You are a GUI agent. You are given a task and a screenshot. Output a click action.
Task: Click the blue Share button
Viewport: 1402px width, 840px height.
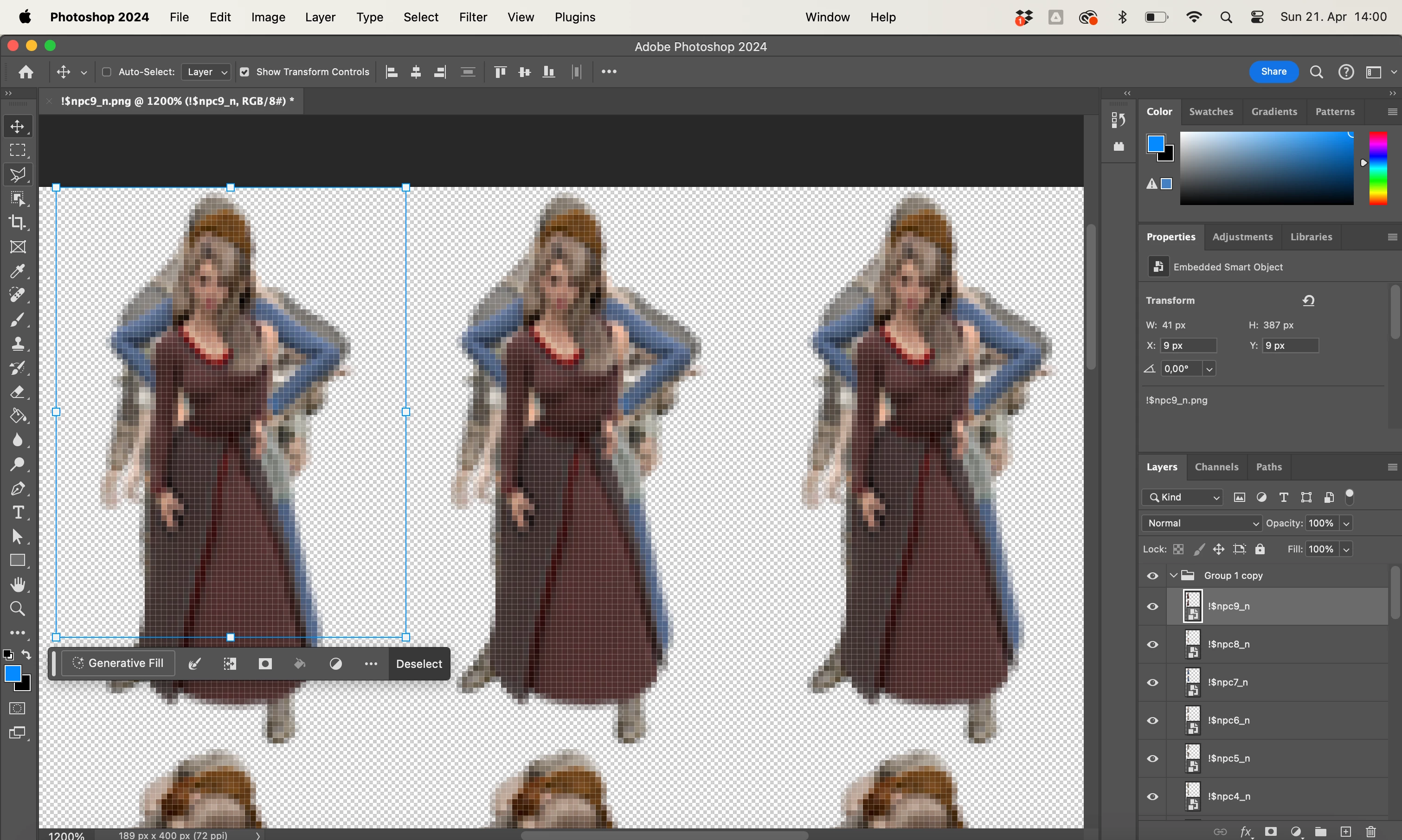(1273, 71)
